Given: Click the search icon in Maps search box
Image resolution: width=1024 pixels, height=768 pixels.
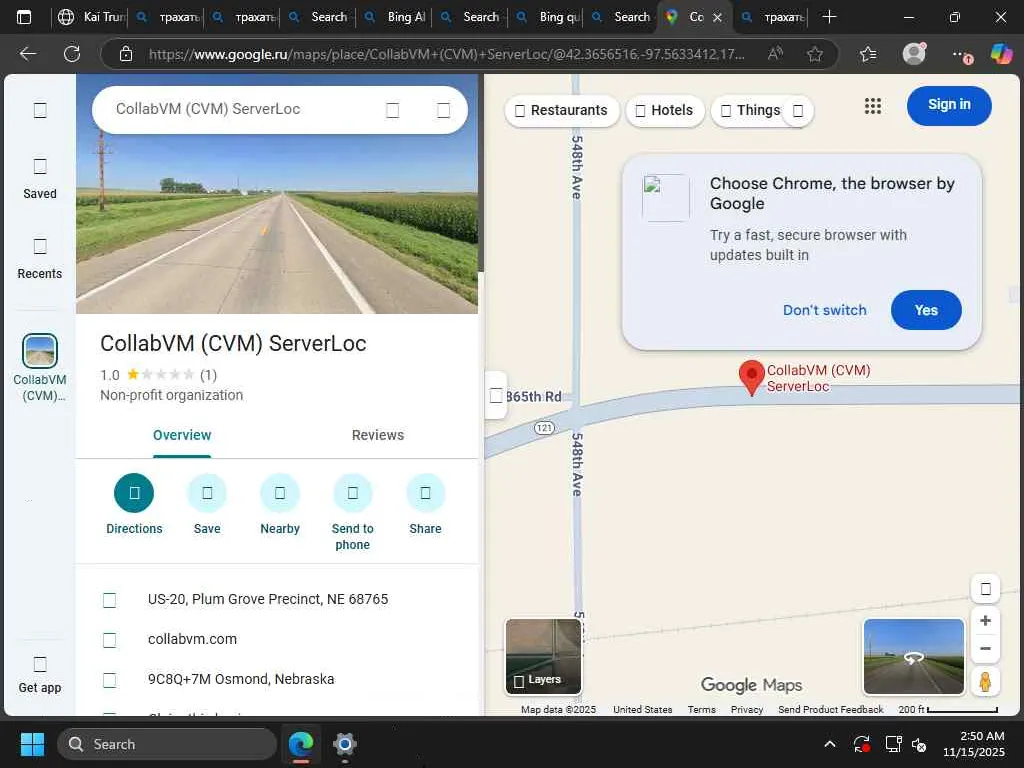Looking at the screenshot, I should pos(392,110).
